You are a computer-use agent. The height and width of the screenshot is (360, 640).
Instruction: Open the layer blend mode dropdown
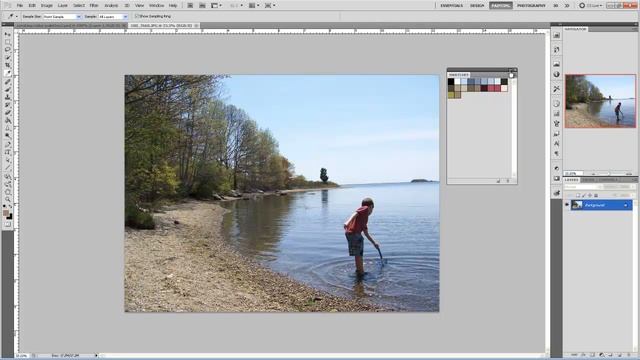click(582, 187)
